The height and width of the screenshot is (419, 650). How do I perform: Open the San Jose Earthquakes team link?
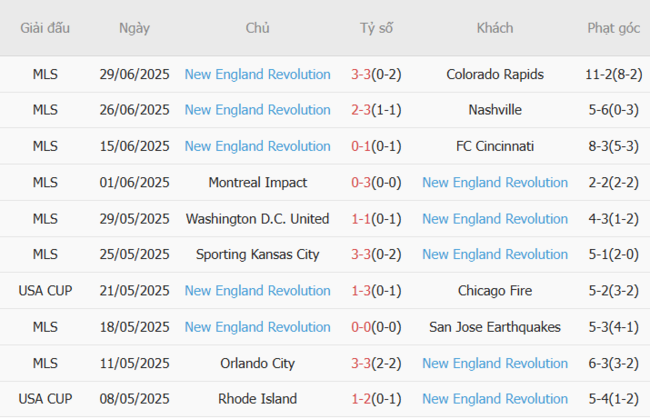[495, 326]
